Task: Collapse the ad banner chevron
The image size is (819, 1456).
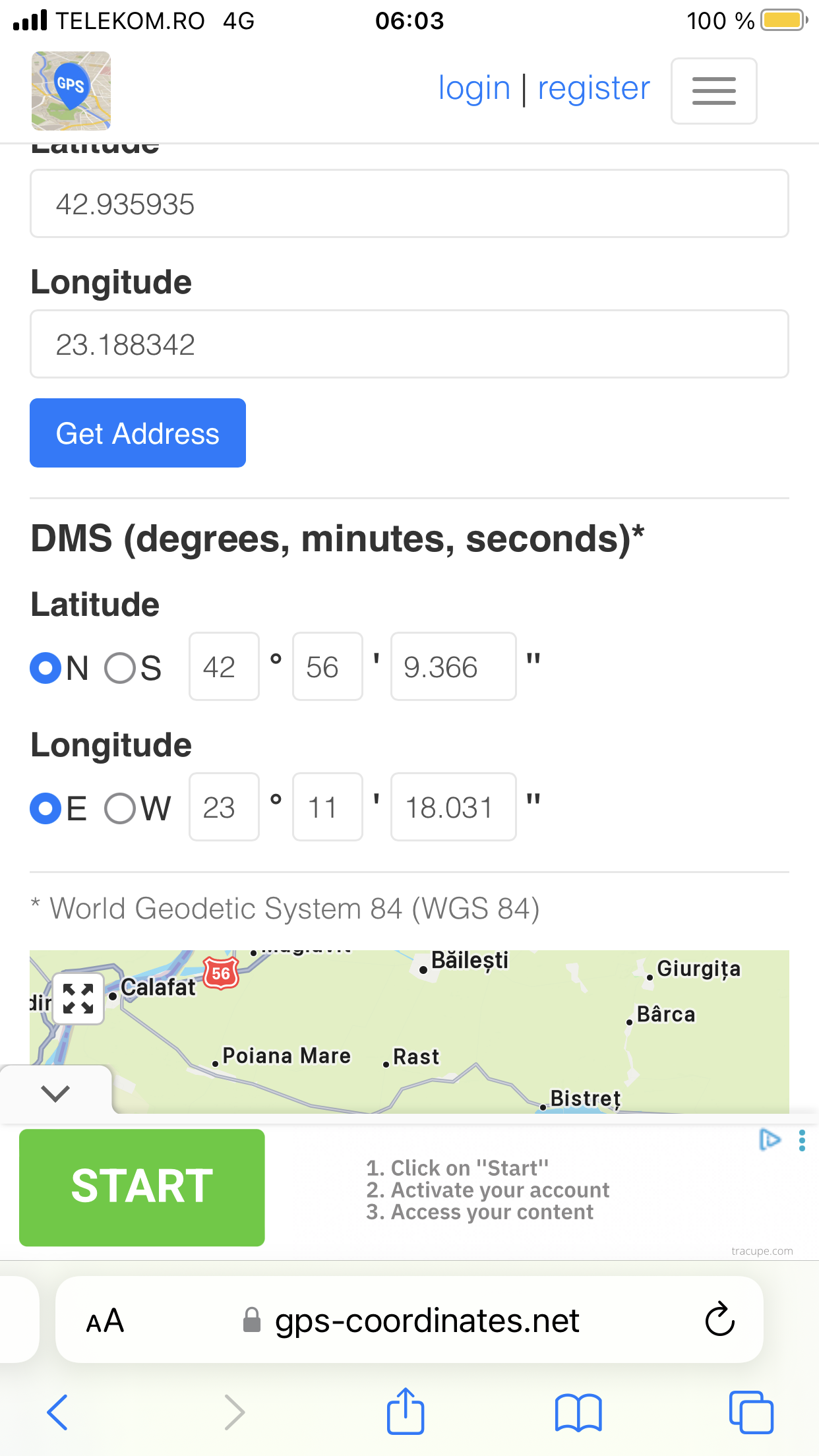Action: [x=55, y=1093]
